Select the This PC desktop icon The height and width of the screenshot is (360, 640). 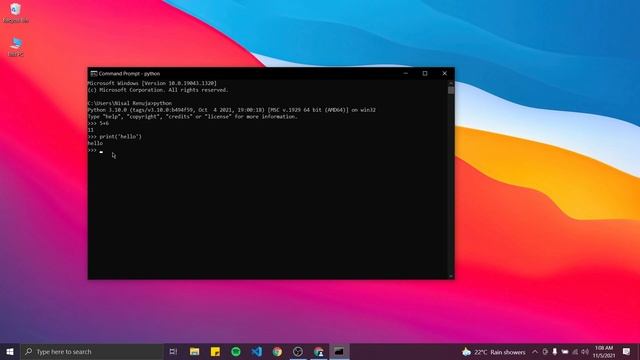coord(16,47)
